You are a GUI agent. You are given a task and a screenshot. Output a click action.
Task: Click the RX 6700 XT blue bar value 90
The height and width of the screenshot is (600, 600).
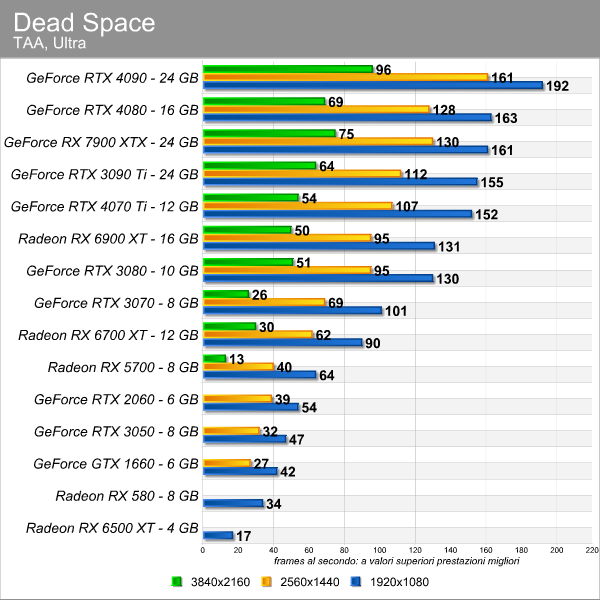click(373, 343)
